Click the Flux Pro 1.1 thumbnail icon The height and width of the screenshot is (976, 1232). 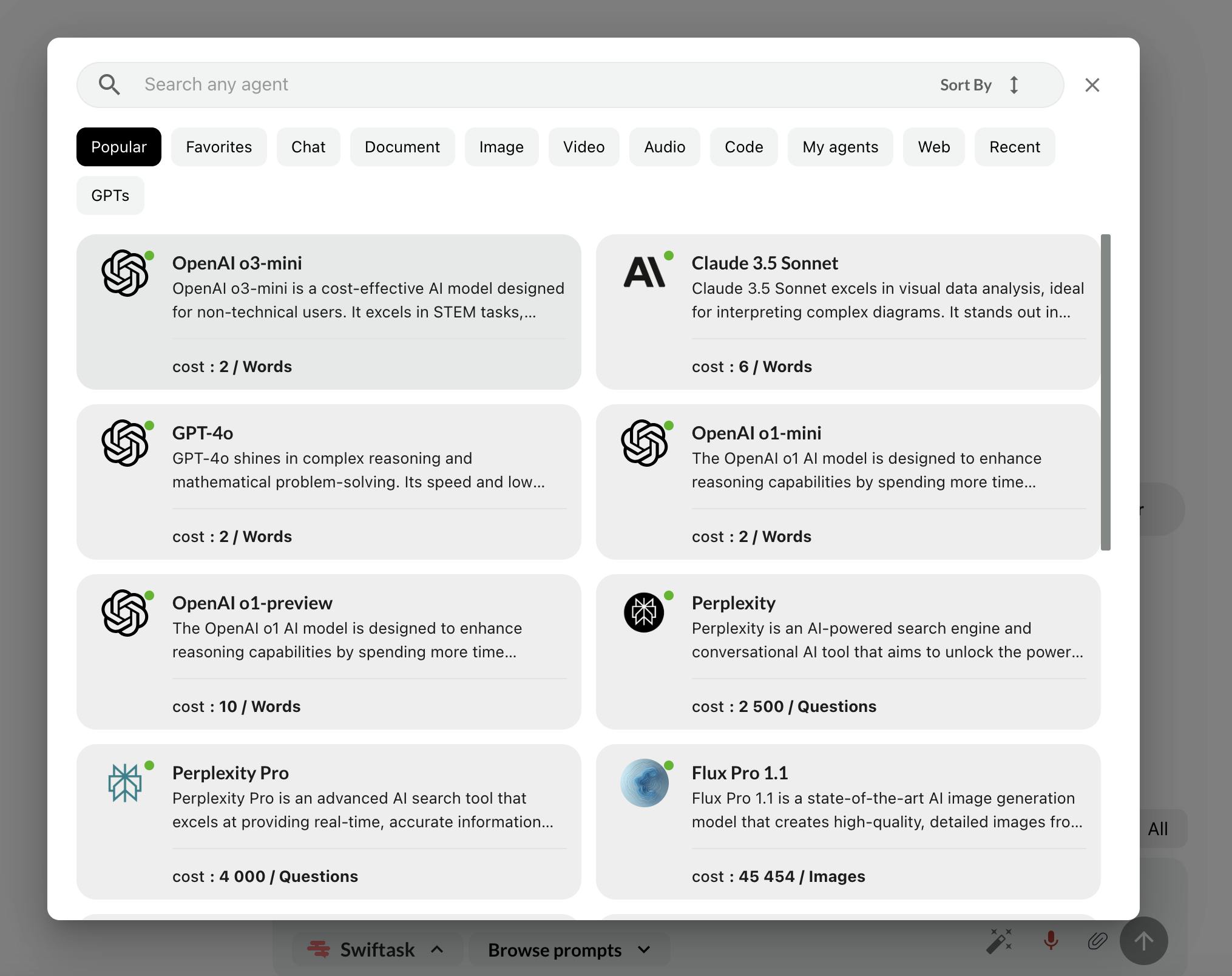(645, 782)
